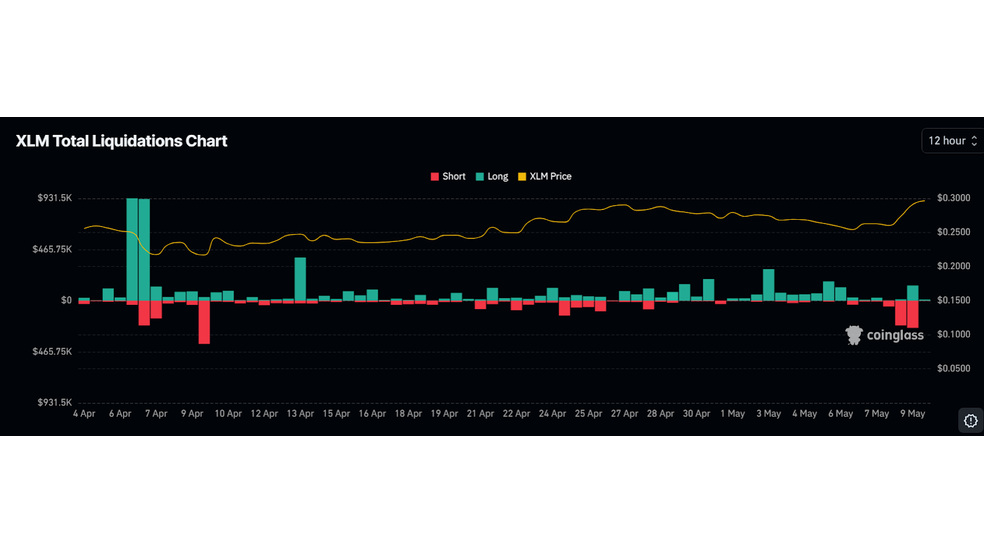Click the 1 May axis label

[x=732, y=413]
